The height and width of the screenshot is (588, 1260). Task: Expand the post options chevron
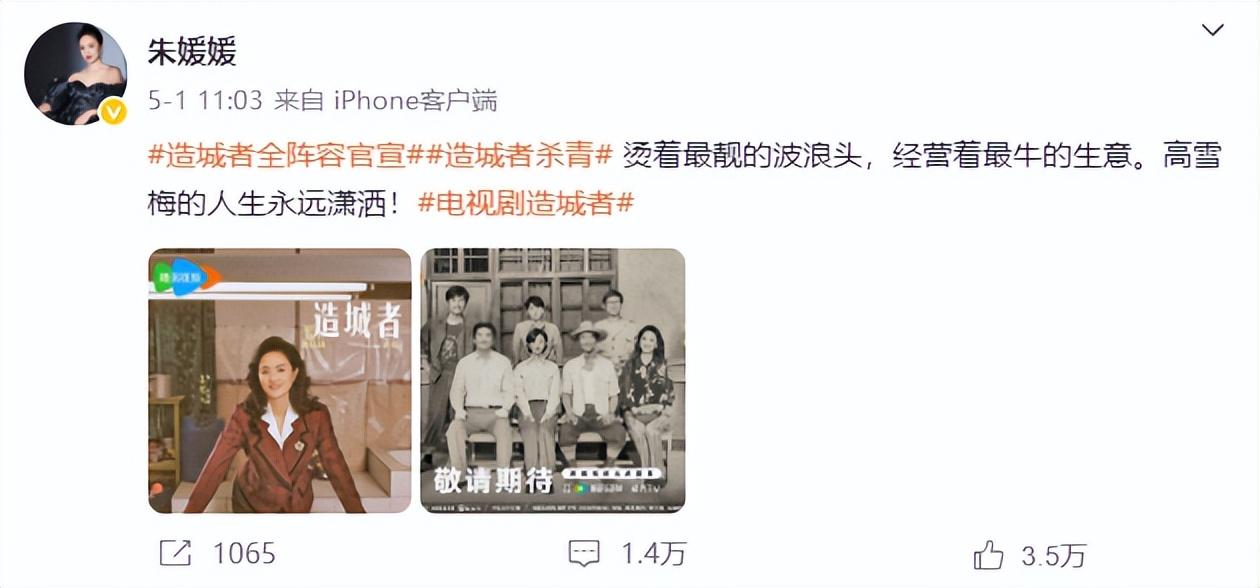click(x=1213, y=30)
